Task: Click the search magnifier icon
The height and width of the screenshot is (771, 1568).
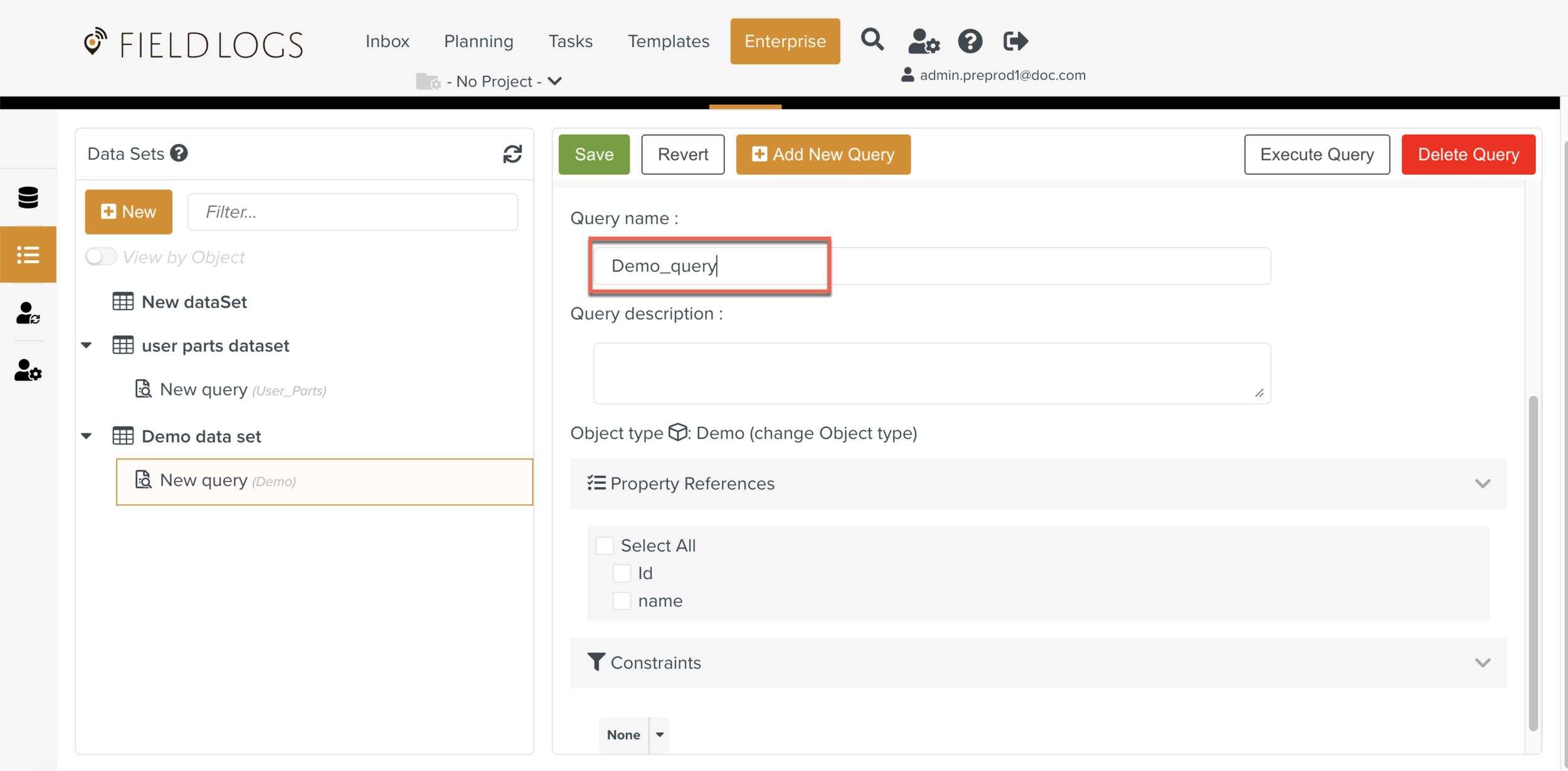Action: [x=872, y=41]
